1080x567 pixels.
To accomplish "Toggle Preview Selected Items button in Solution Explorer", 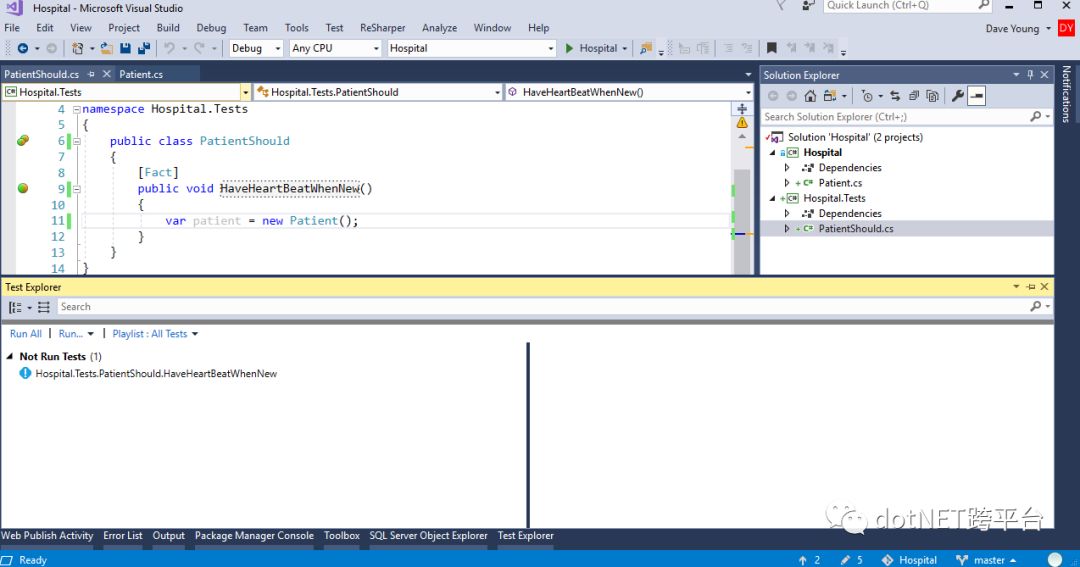I will 977,96.
